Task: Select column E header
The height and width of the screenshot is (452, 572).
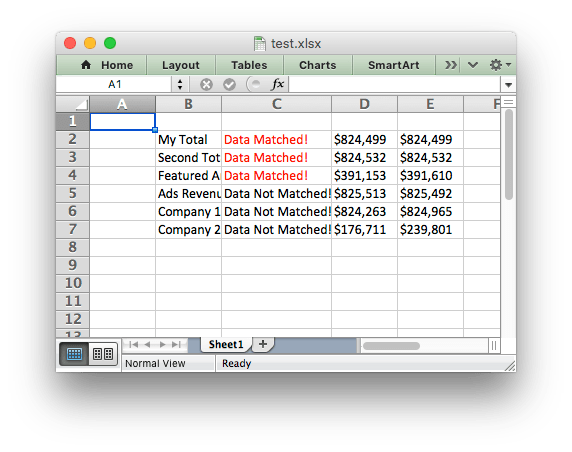Action: tap(430, 104)
